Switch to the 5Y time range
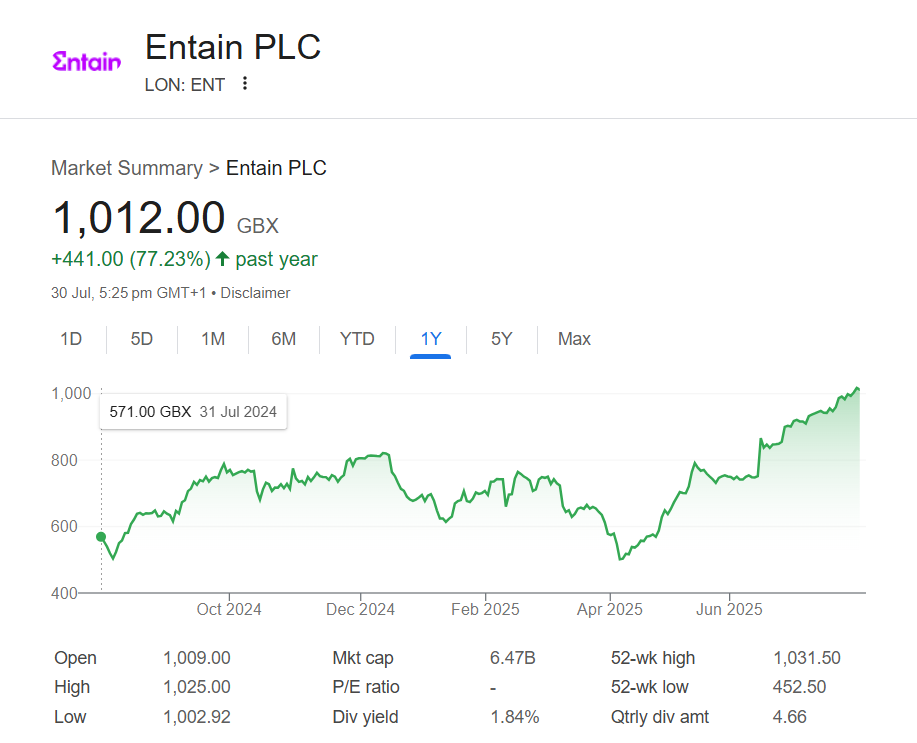 pyautogui.click(x=501, y=339)
